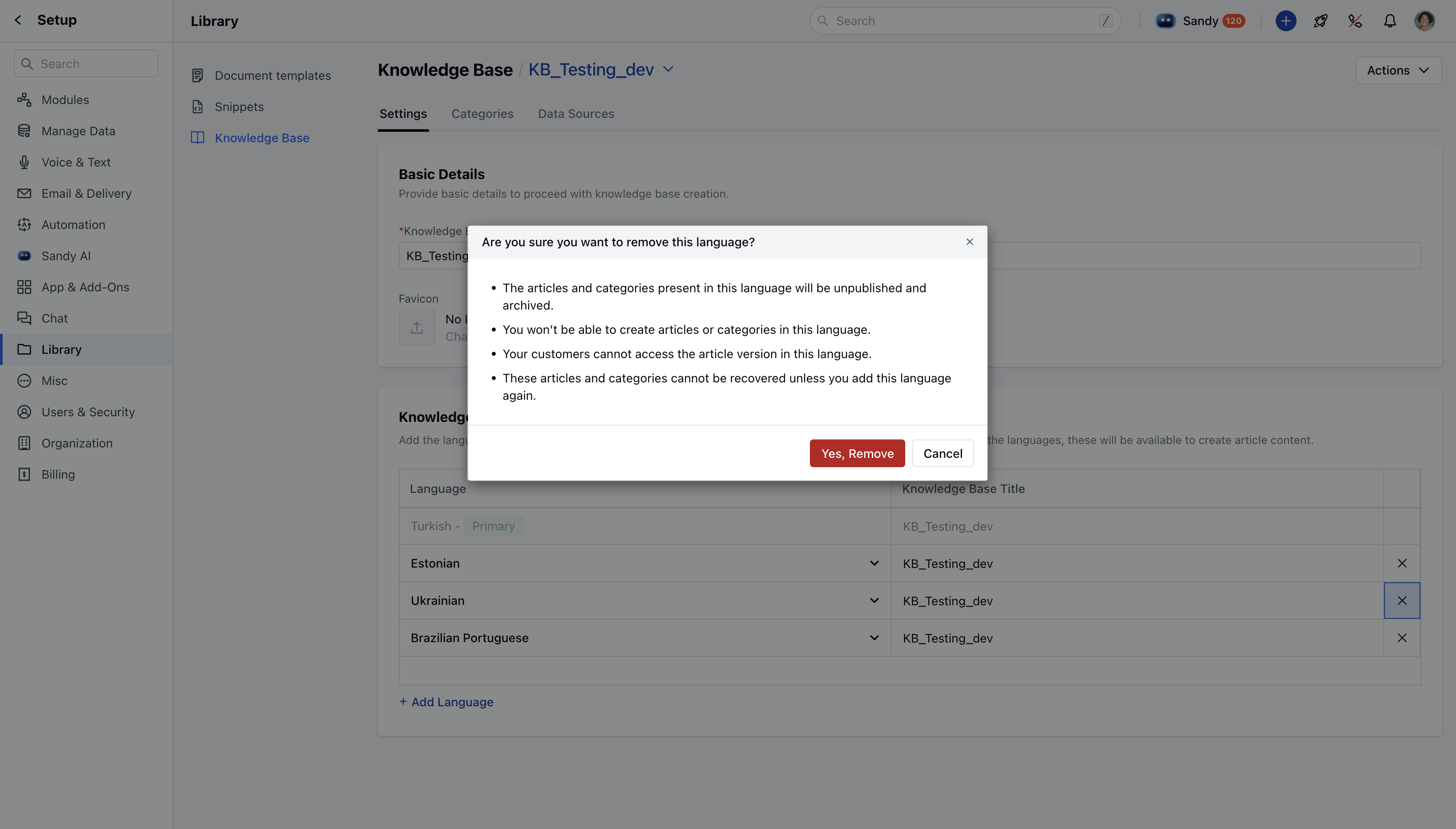Remove the Estonian language row

click(1401, 563)
